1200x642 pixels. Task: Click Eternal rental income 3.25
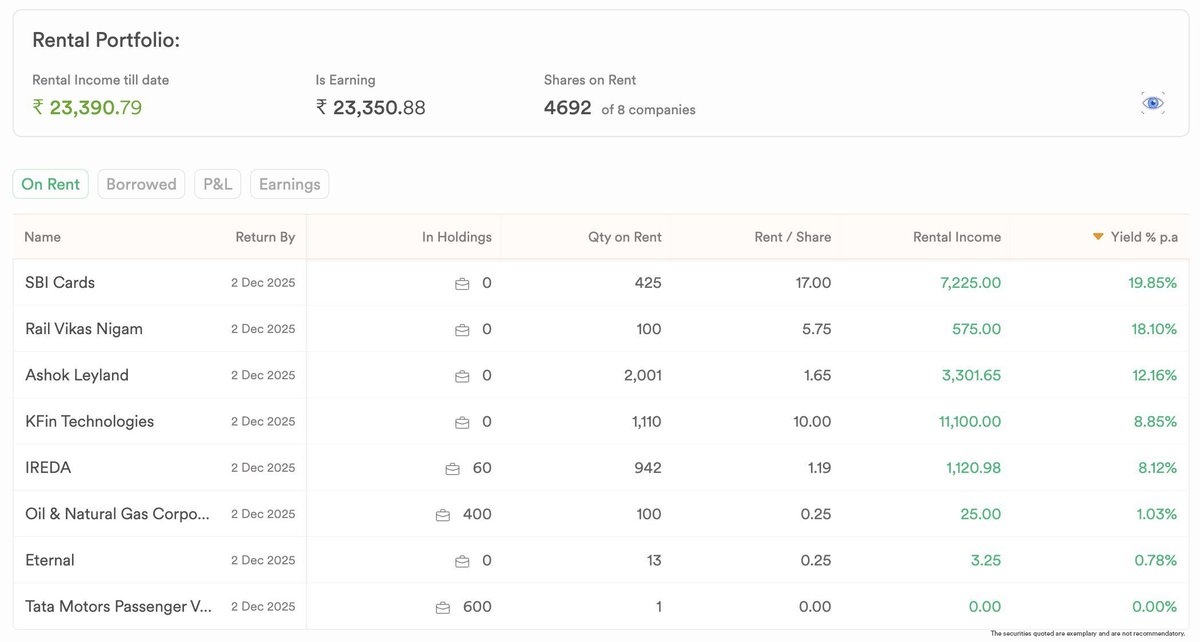click(x=986, y=560)
